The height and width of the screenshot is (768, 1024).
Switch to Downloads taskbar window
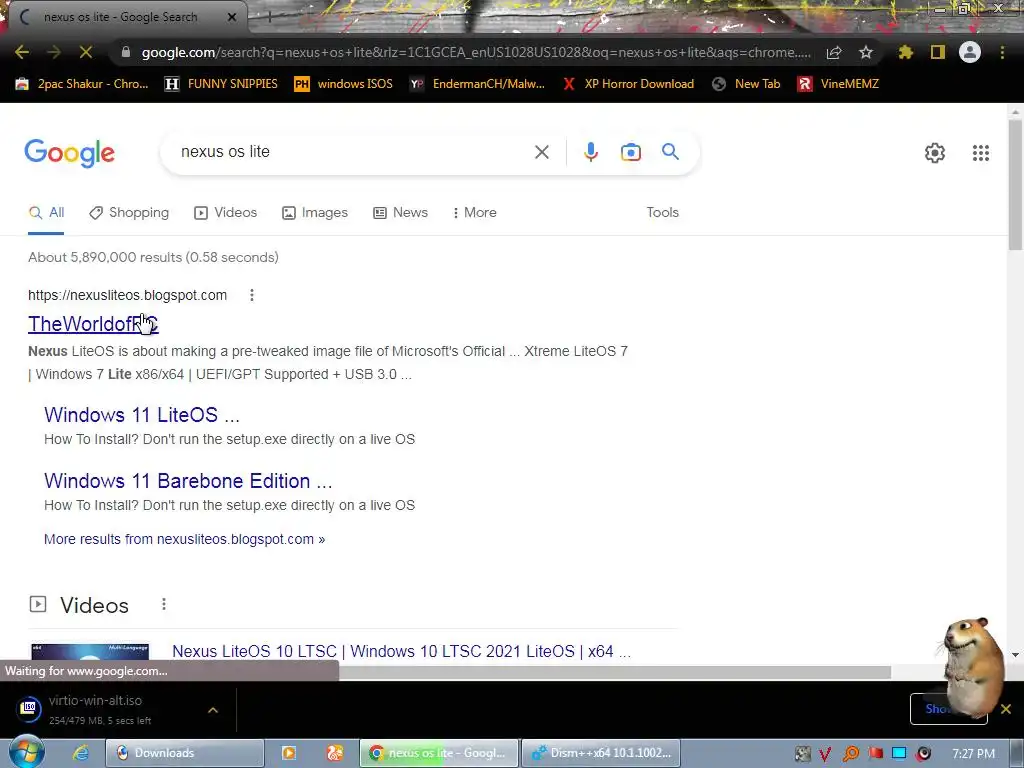point(184,753)
